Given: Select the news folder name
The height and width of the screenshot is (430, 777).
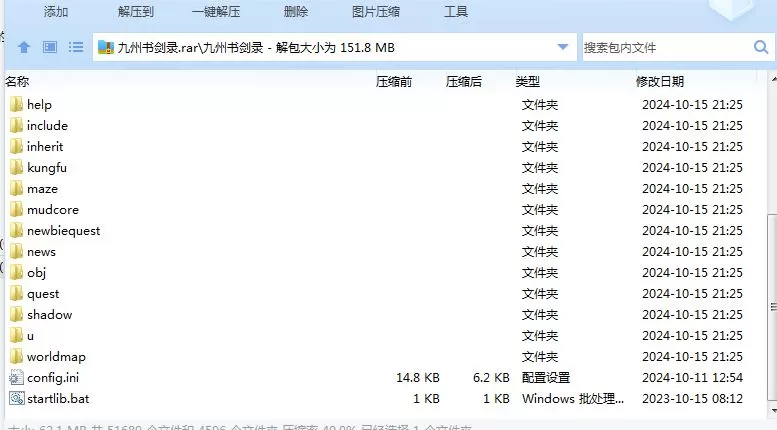Looking at the screenshot, I should pyautogui.click(x=41, y=252).
